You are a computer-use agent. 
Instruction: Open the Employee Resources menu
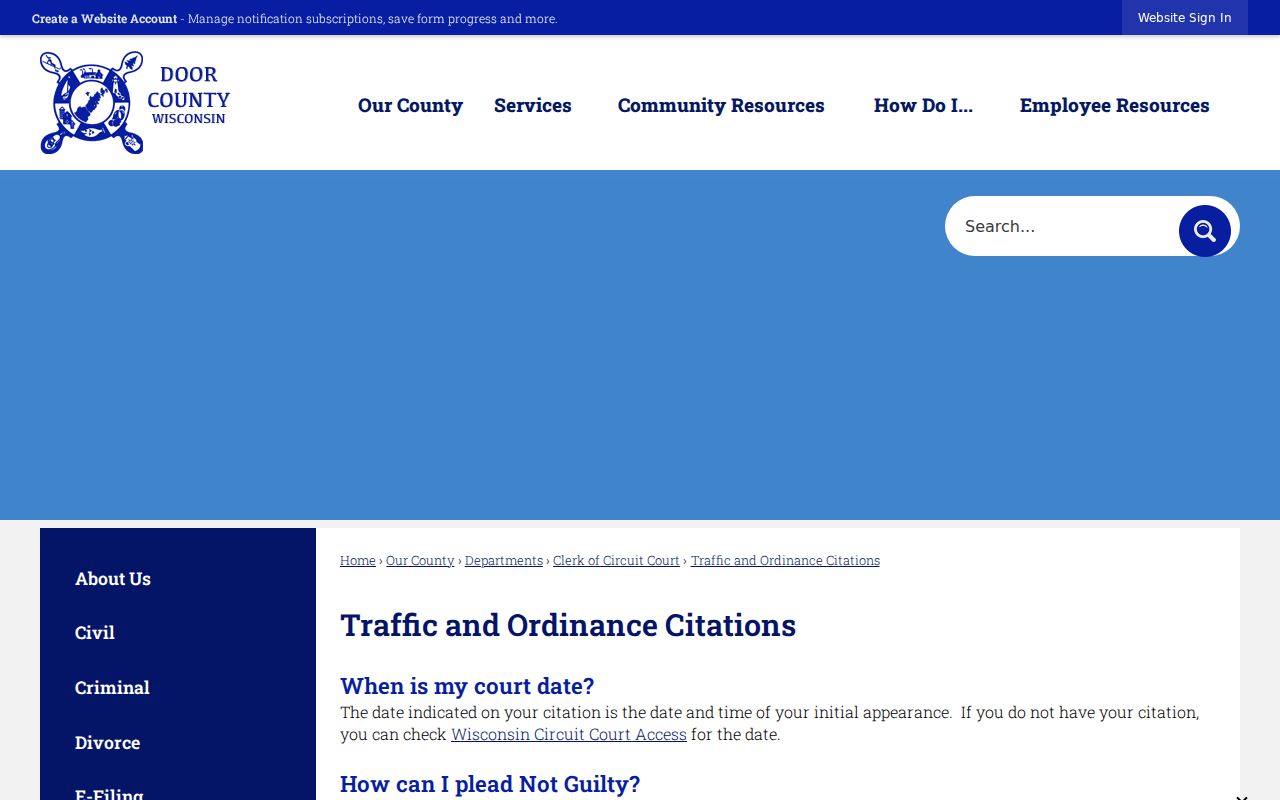click(x=1114, y=105)
